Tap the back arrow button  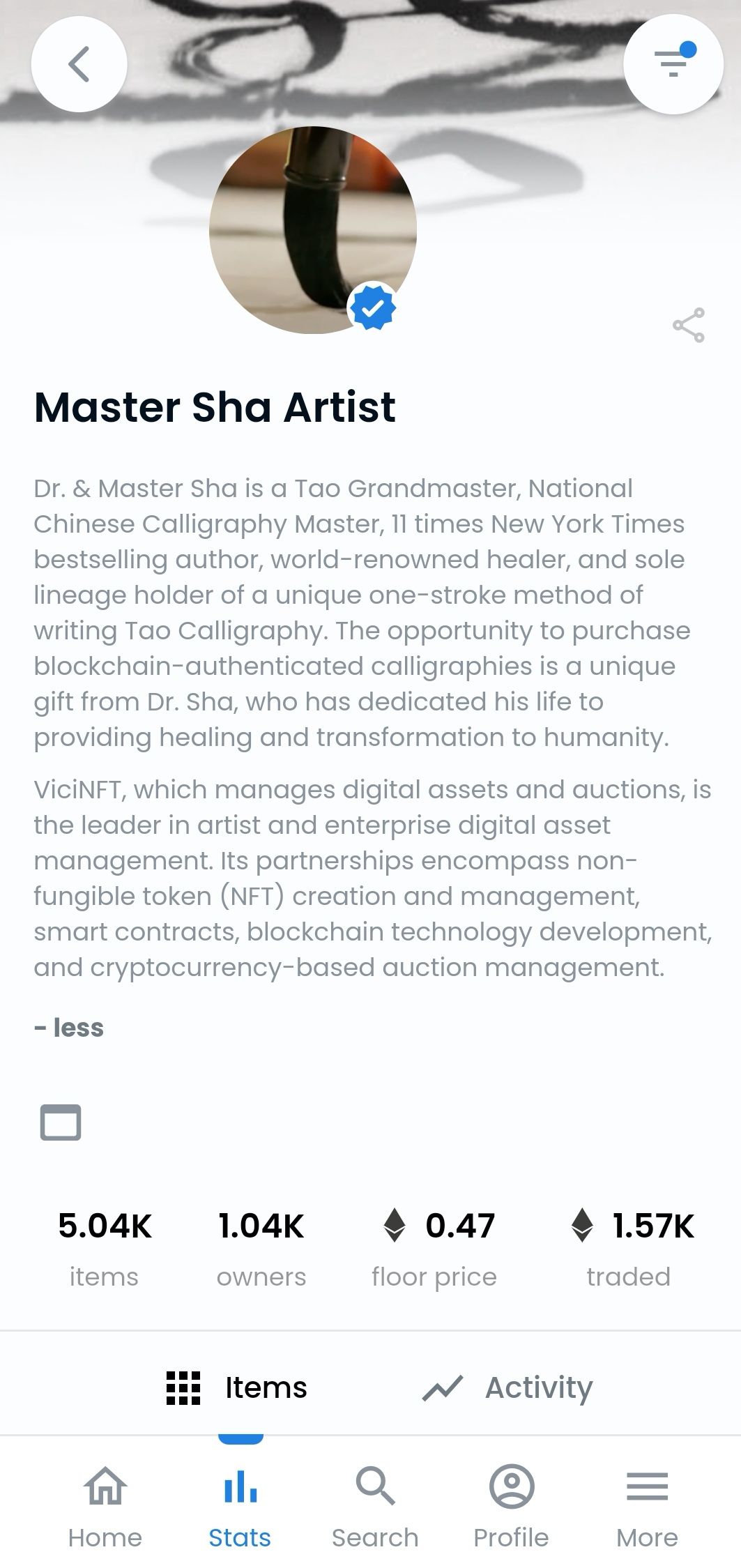(x=79, y=64)
